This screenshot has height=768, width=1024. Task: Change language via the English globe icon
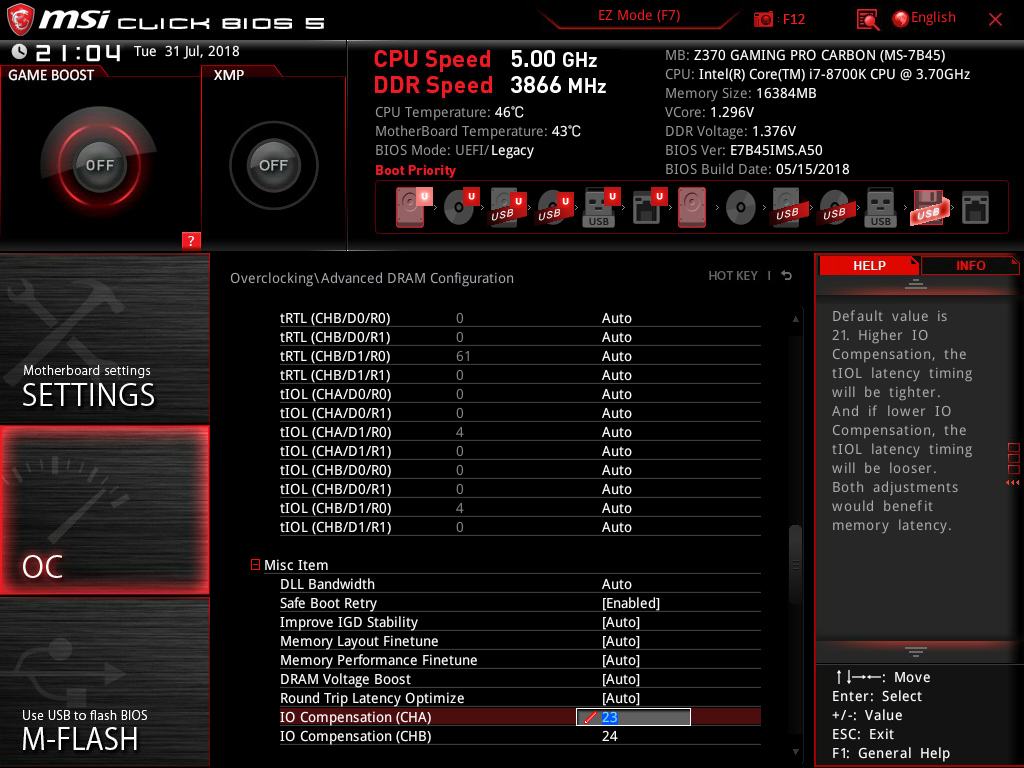(901, 19)
